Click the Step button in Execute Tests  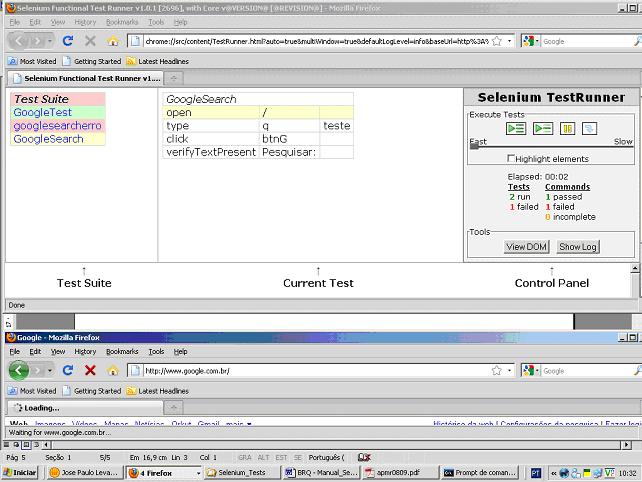(589, 129)
